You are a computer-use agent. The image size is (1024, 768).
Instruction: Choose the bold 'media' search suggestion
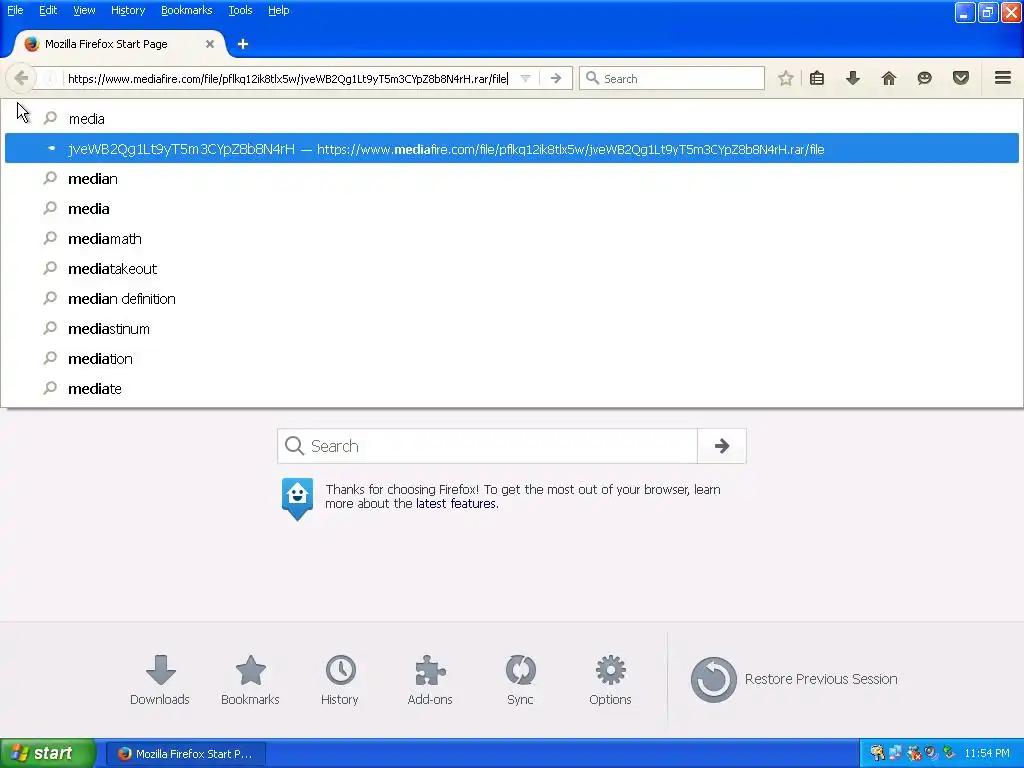point(511,208)
